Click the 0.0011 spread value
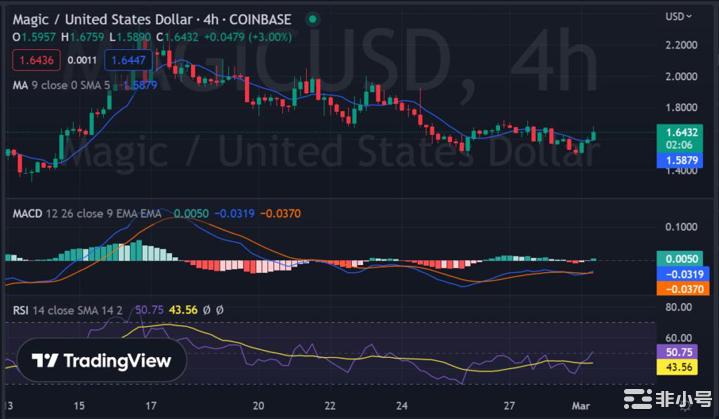Viewport: 719px width, 419px height. (82, 60)
